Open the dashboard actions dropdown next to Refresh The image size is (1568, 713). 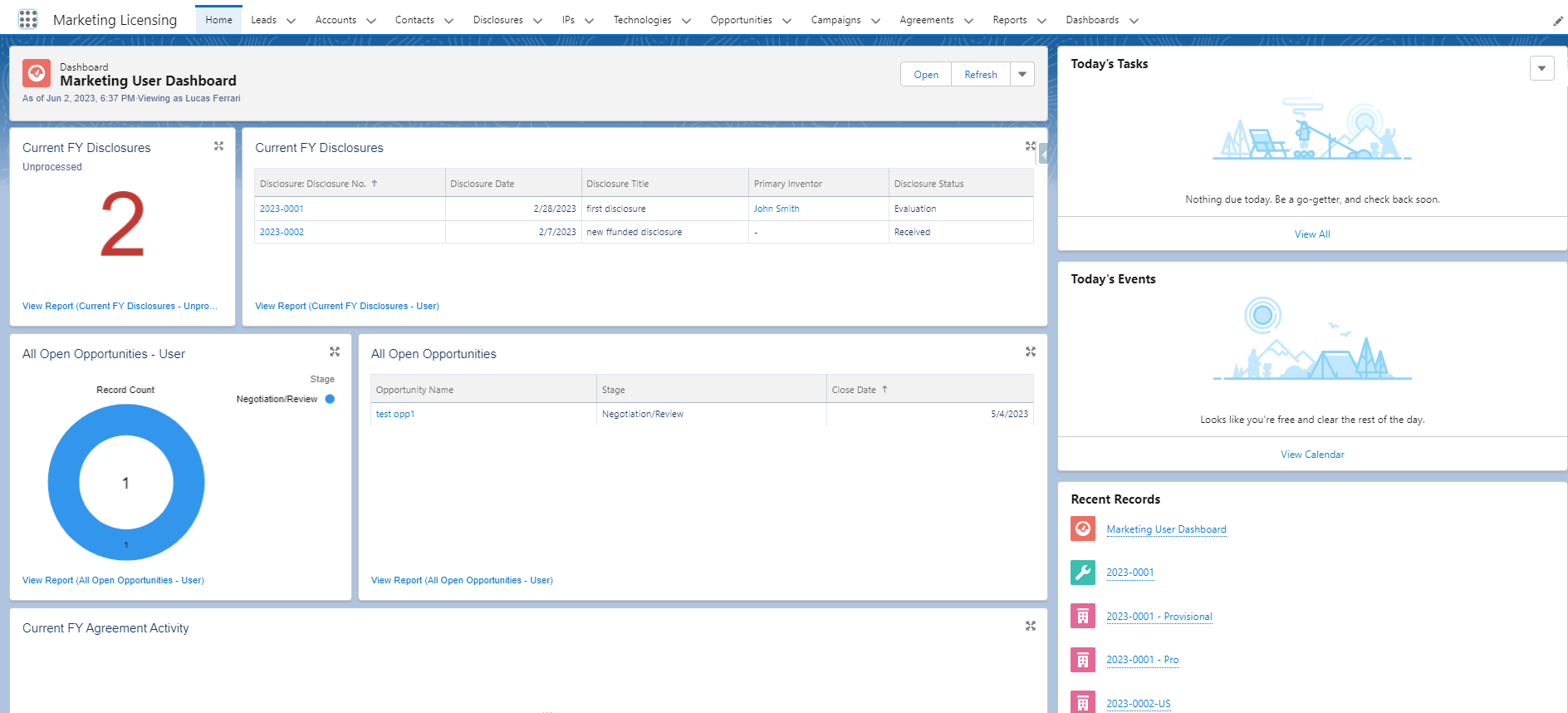(x=1022, y=74)
